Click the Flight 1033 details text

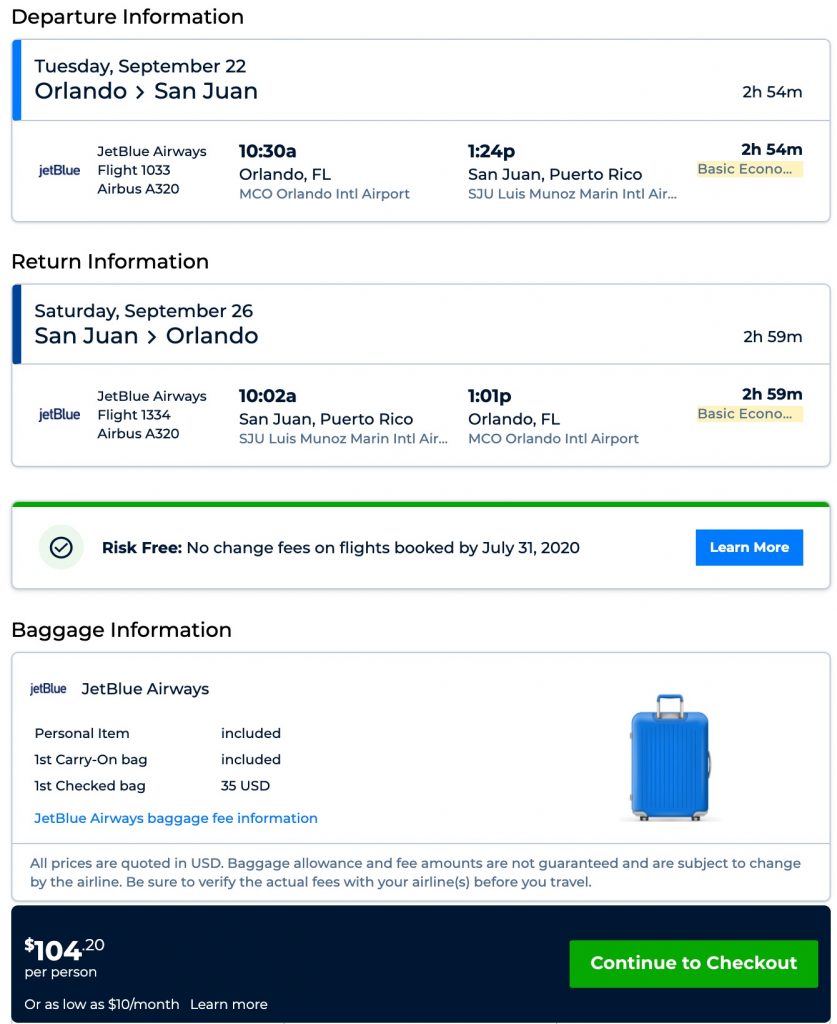coord(134,170)
